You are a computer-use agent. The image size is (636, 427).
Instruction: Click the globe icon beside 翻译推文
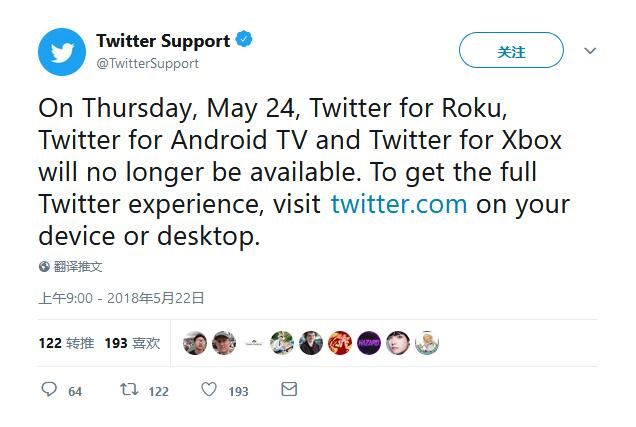coord(44,267)
